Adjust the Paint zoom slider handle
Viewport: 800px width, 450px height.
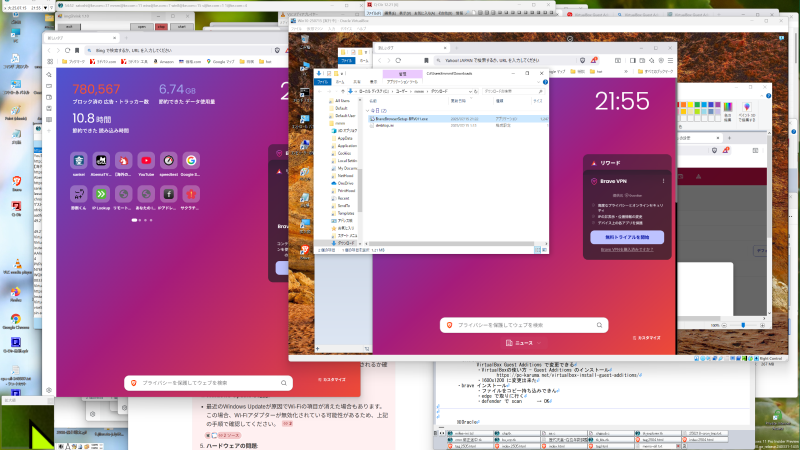tap(743, 325)
